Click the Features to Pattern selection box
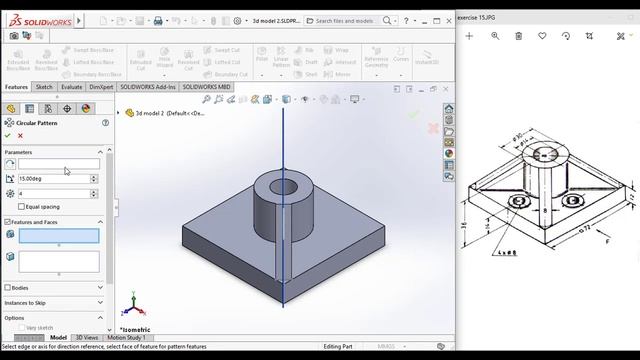640x360 pixels. pyautogui.click(x=59, y=236)
